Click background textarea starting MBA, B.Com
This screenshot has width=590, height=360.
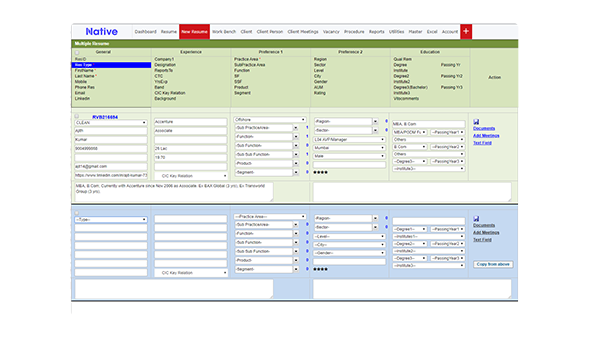pos(174,192)
